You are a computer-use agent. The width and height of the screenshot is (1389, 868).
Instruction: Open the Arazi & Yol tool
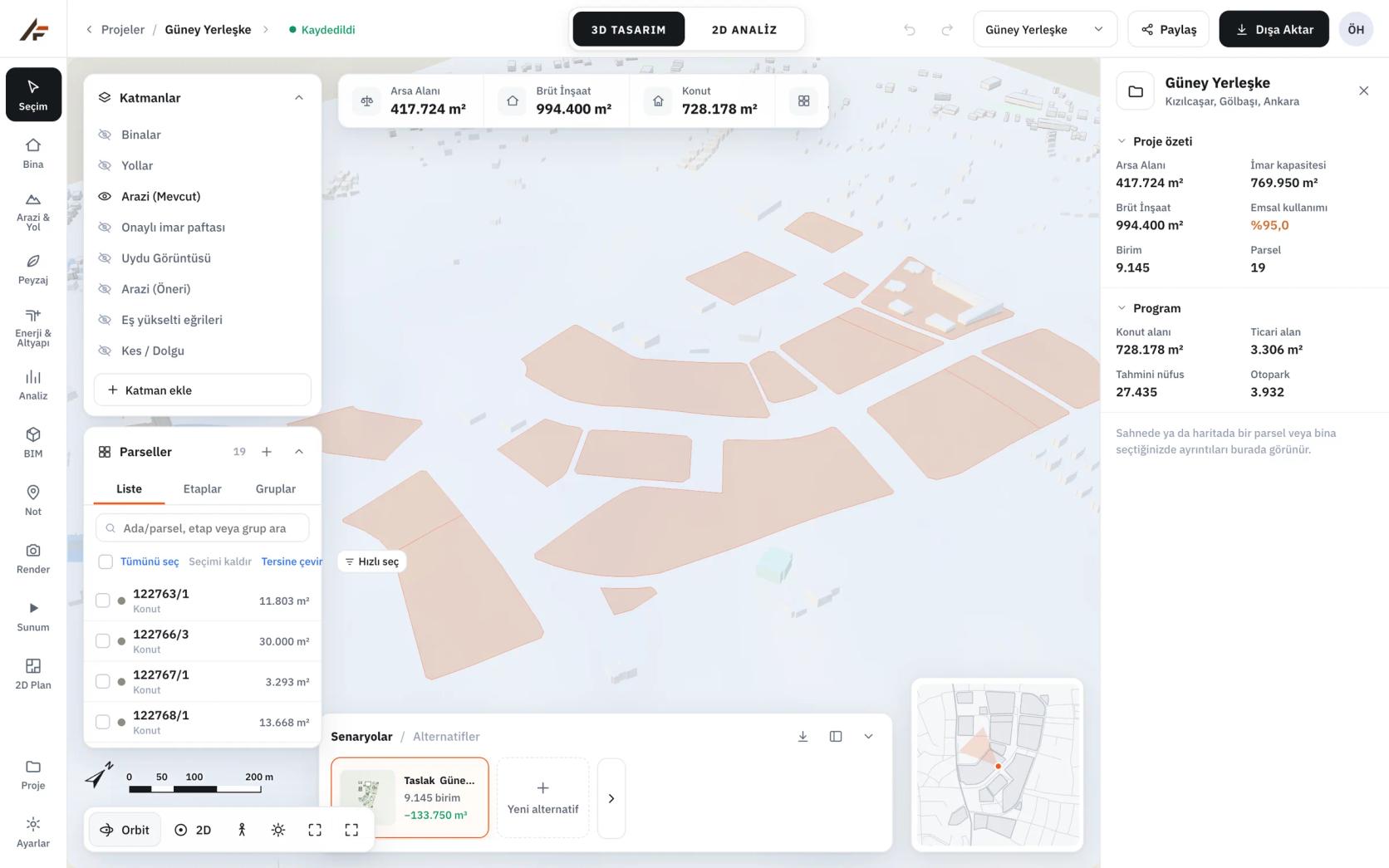click(33, 211)
